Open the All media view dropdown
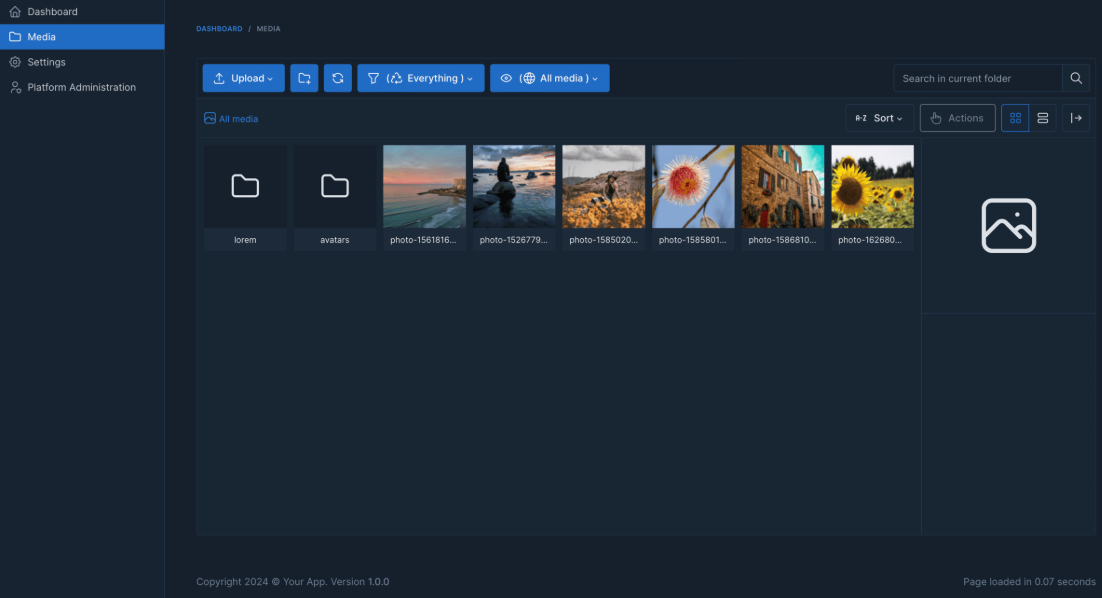1102x598 pixels. (x=550, y=78)
